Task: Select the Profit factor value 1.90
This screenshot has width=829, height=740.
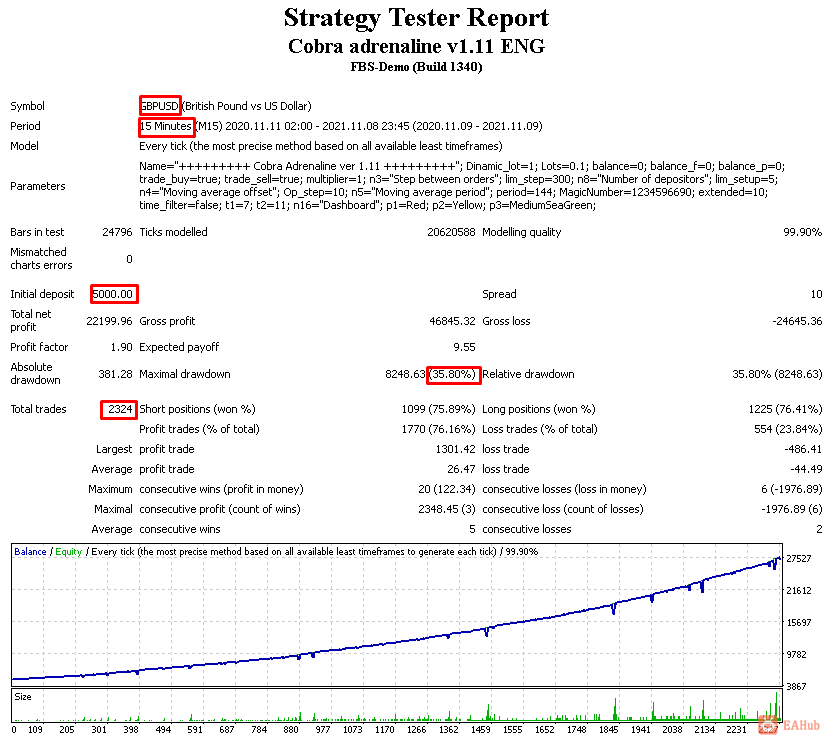Action: [121, 347]
